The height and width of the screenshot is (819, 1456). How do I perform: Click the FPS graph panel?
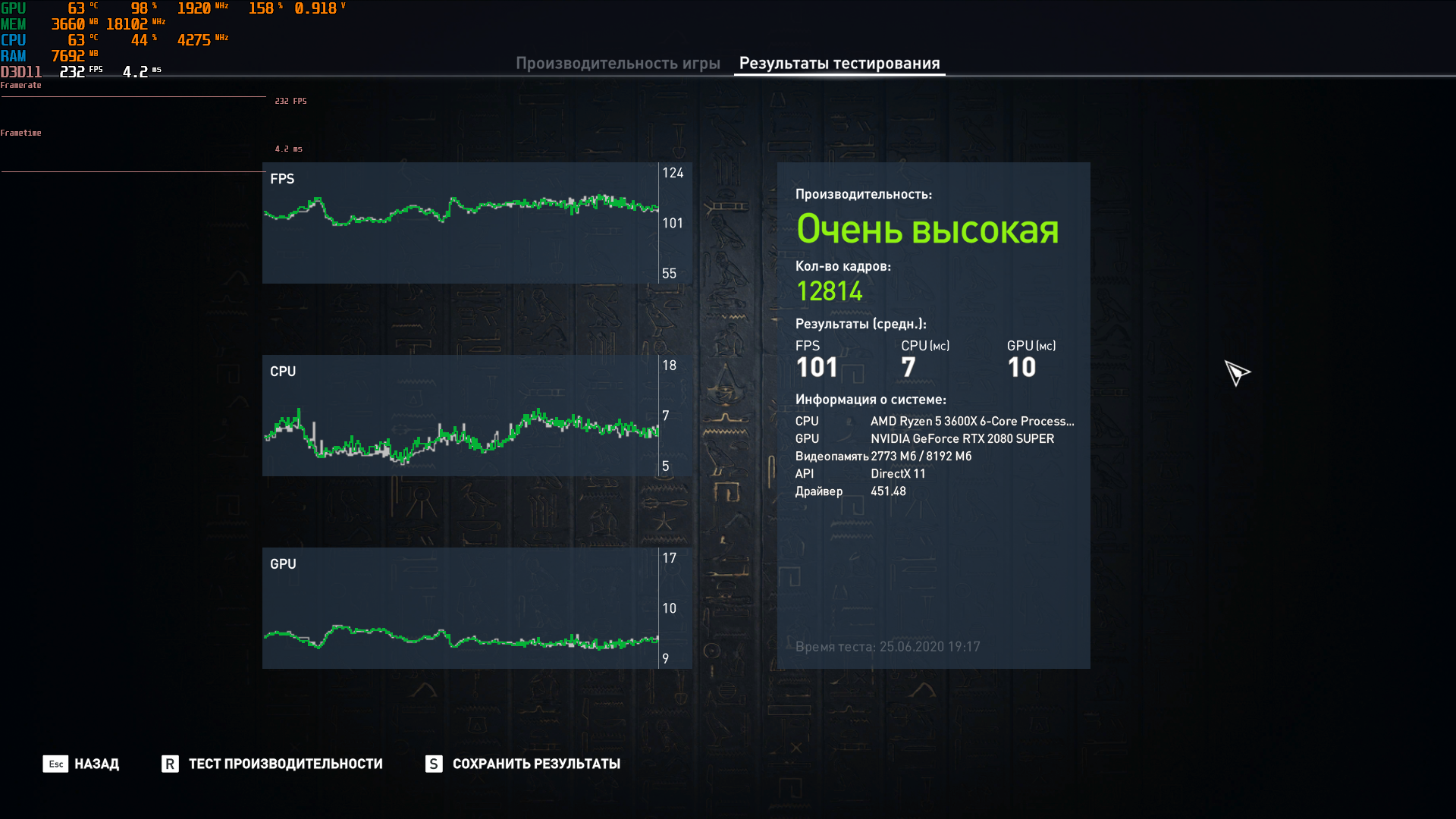460,223
